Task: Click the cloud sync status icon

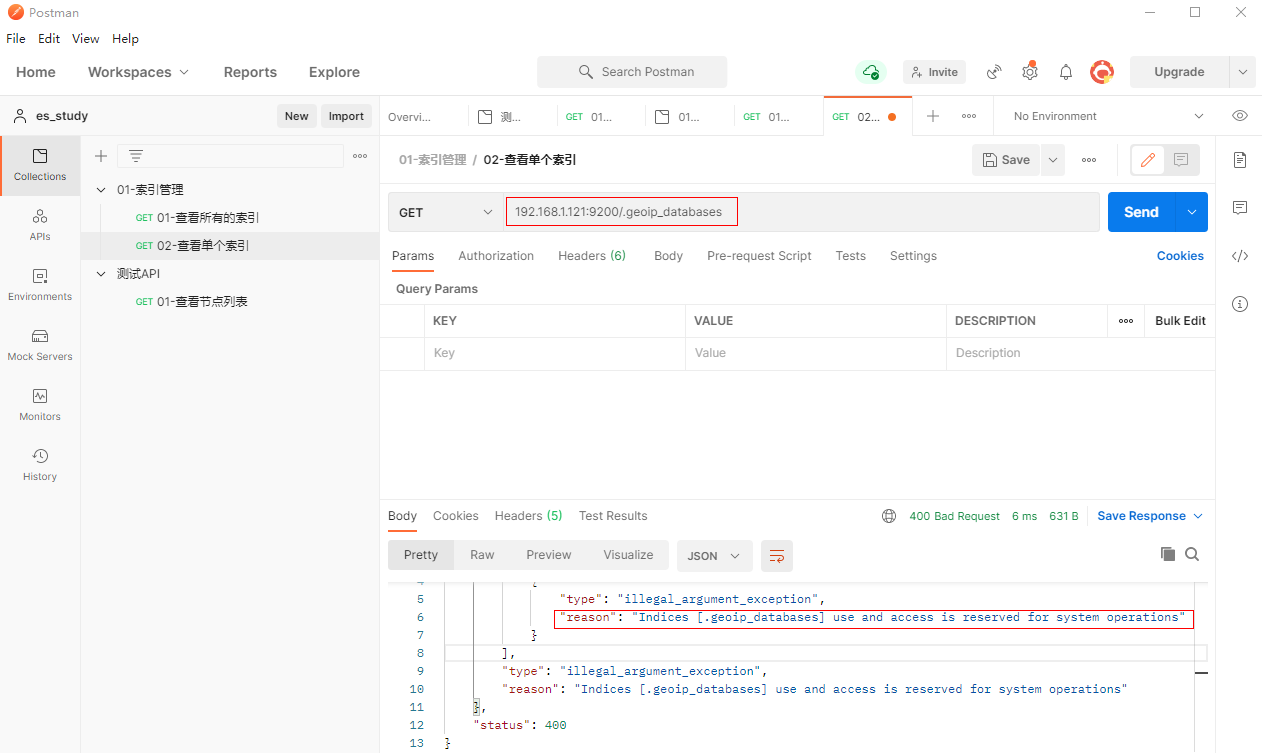Action: click(871, 72)
